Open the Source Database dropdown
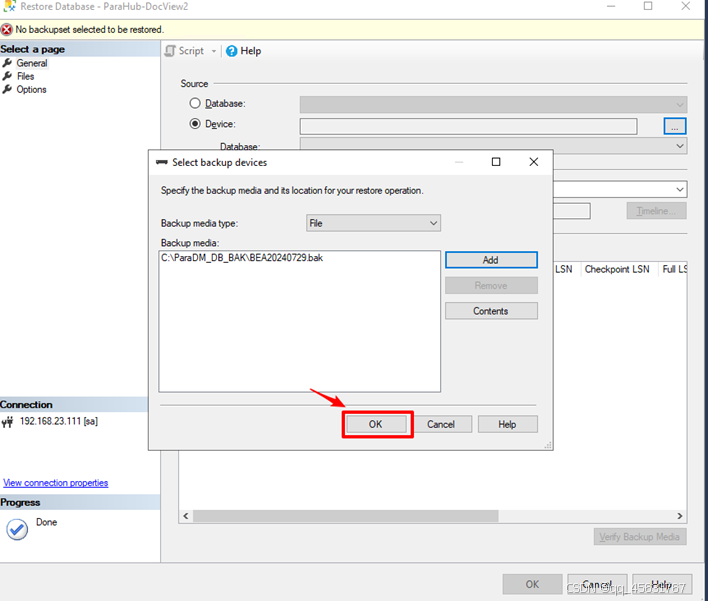Image resolution: width=708 pixels, height=601 pixels. pyautogui.click(x=493, y=104)
